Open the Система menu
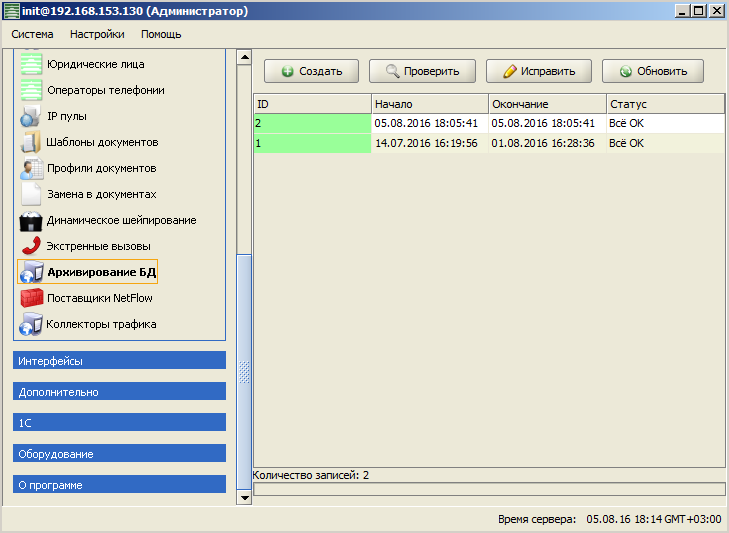This screenshot has height=533, width=729. click(32, 34)
